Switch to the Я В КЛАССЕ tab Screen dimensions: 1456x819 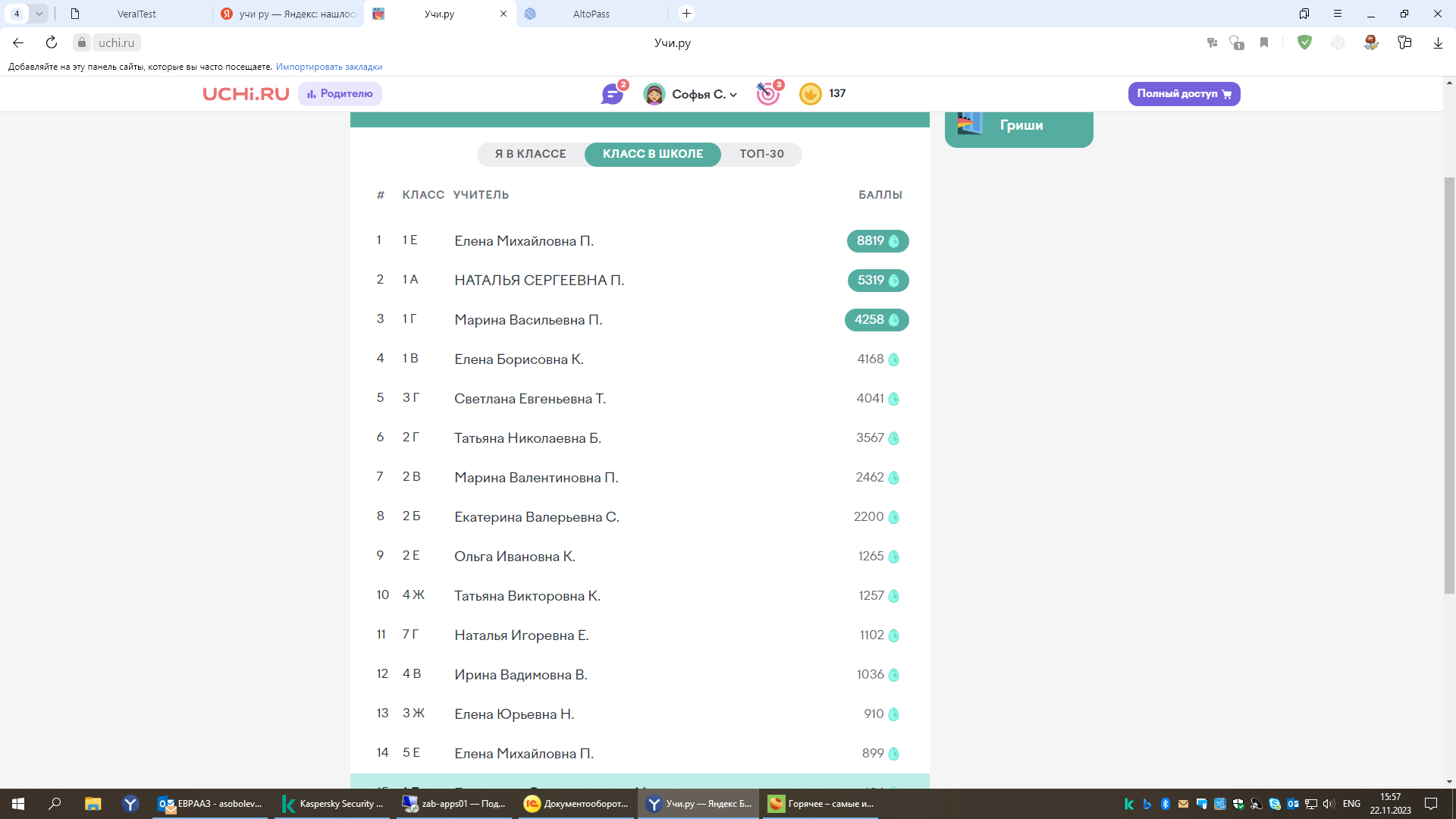pyautogui.click(x=531, y=154)
